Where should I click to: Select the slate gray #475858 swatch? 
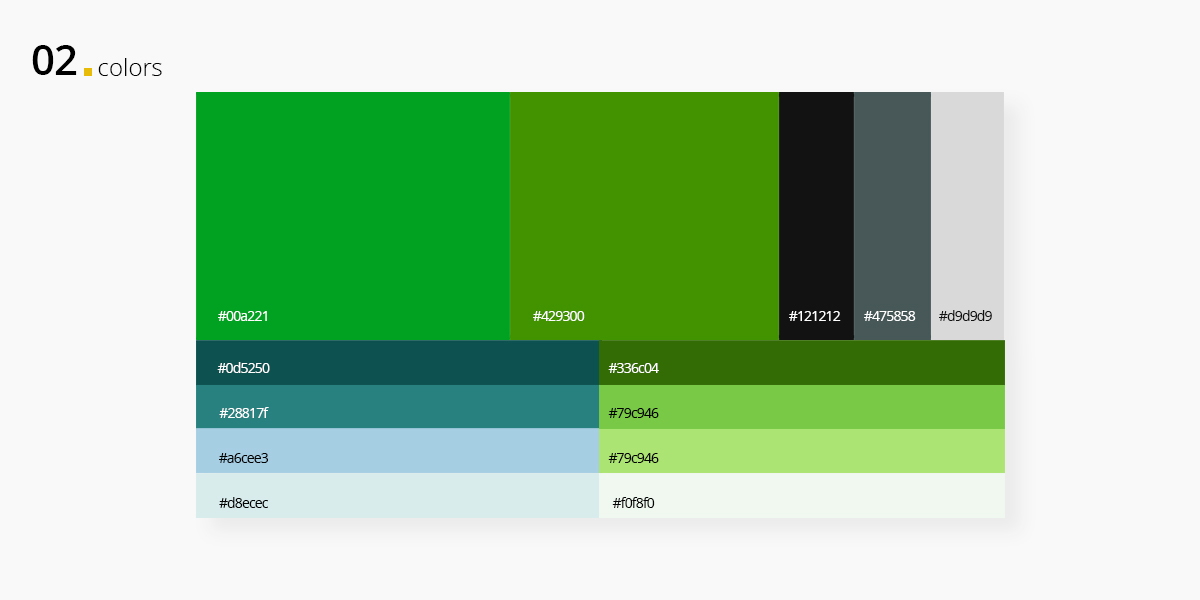(892, 200)
